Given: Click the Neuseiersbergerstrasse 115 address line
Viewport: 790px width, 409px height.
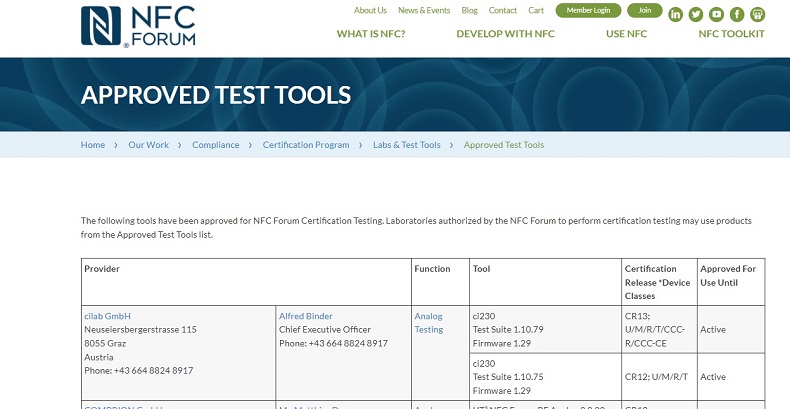Looking at the screenshot, I should (x=141, y=329).
